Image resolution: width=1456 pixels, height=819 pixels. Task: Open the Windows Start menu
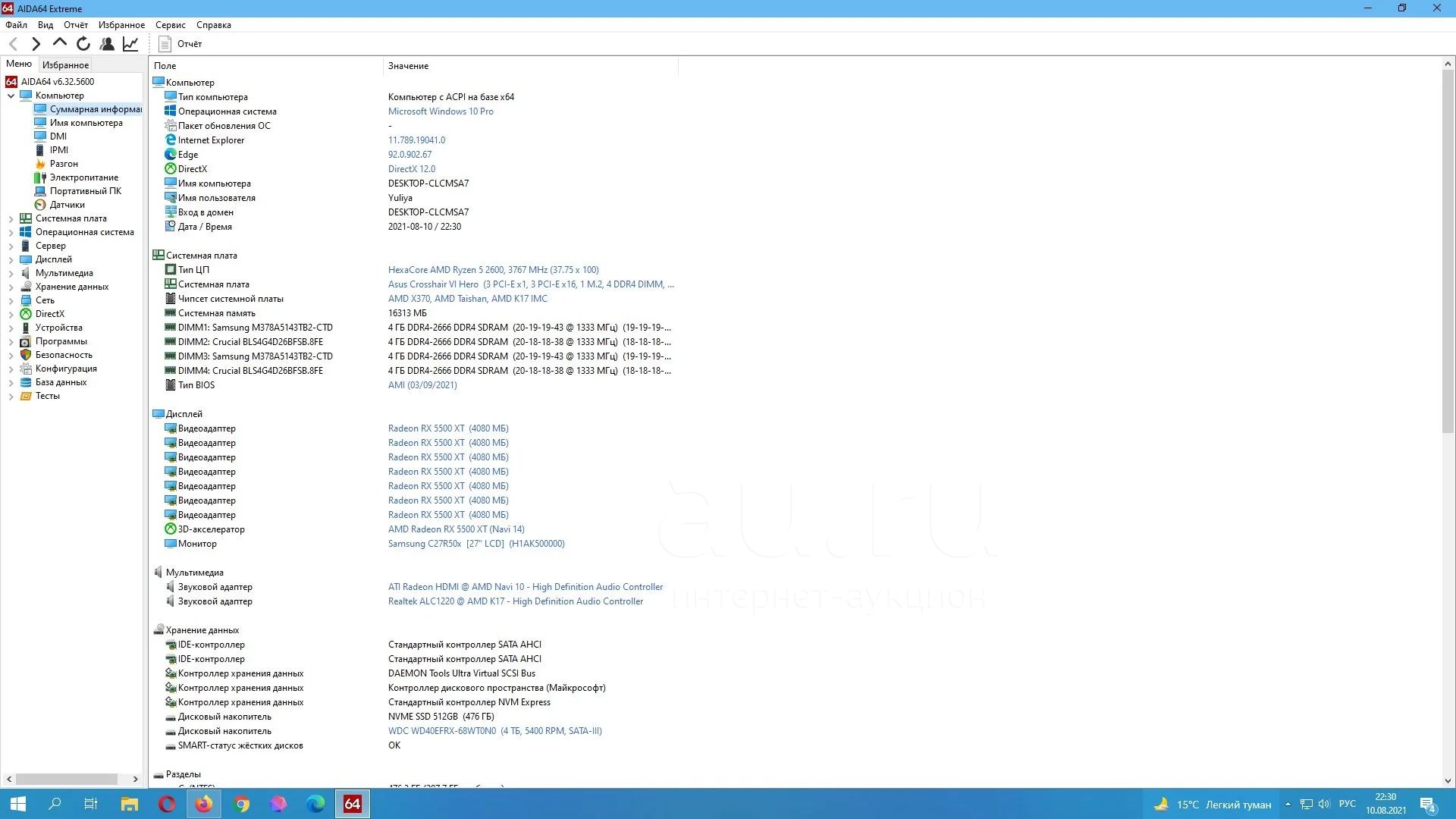point(18,804)
